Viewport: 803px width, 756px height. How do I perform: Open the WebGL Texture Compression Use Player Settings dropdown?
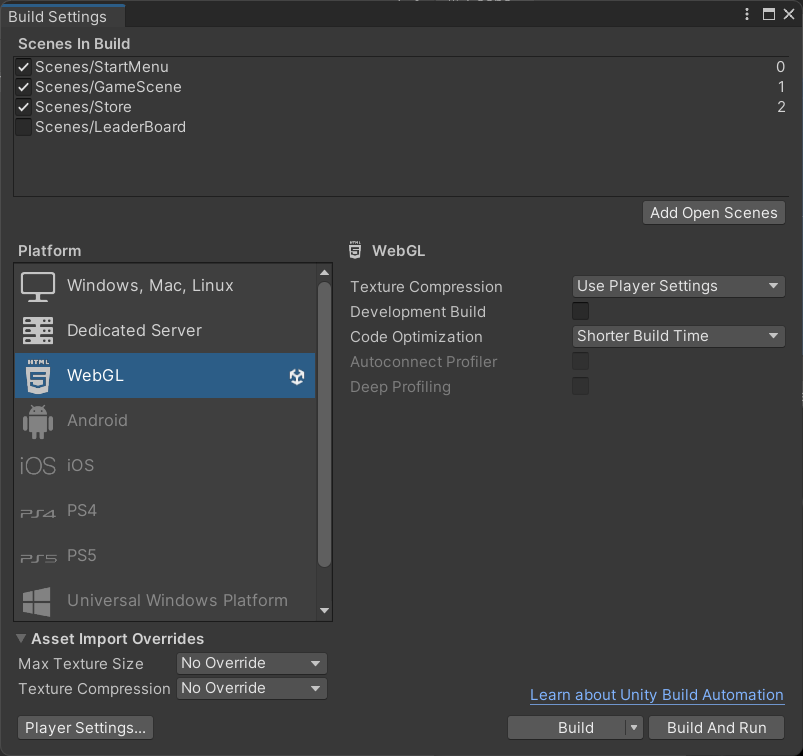(x=679, y=286)
